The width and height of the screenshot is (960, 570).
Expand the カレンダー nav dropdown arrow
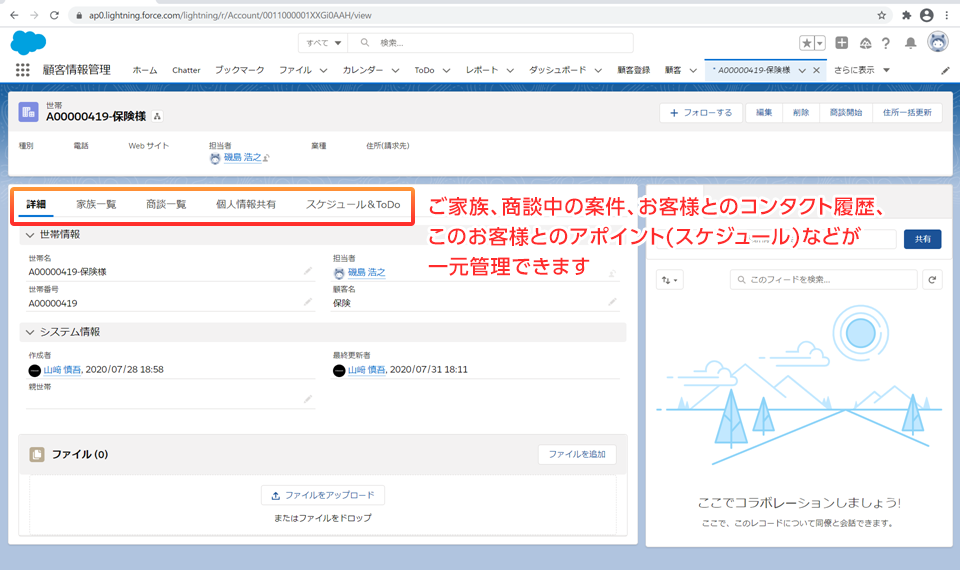pyautogui.click(x=395, y=71)
